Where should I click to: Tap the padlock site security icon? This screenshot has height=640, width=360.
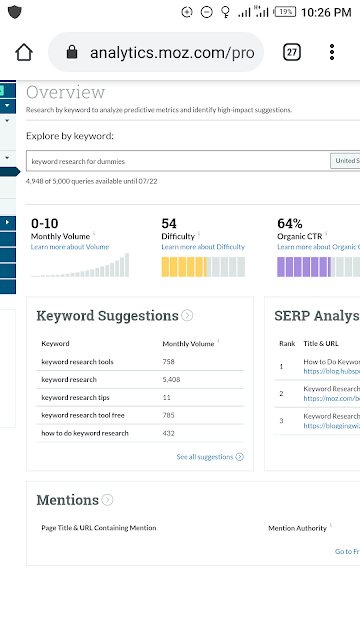tap(72, 52)
